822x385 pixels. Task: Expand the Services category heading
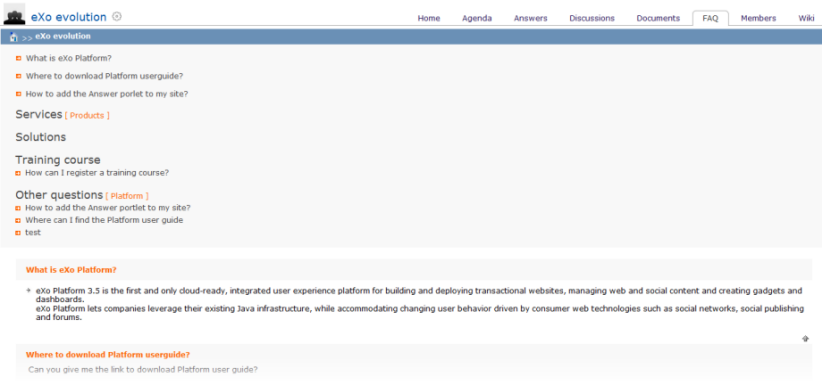click(x=39, y=114)
